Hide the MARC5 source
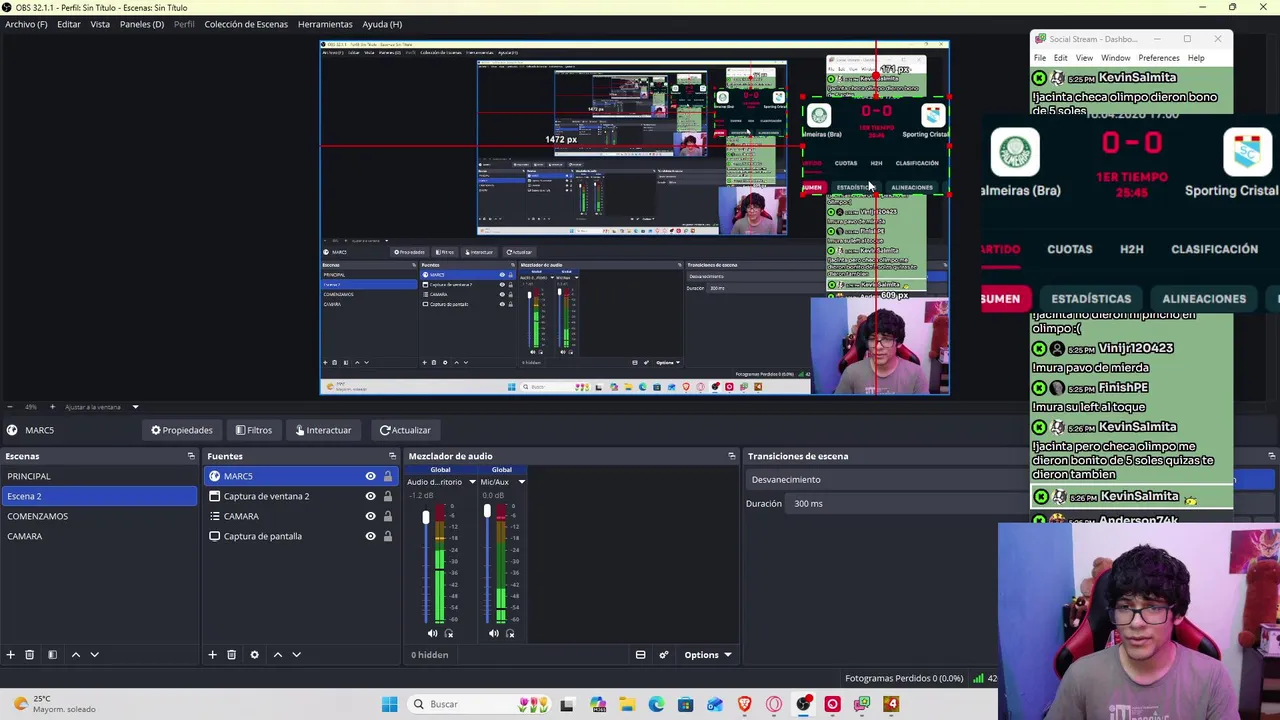Screen dimensions: 1280x720 370,476
